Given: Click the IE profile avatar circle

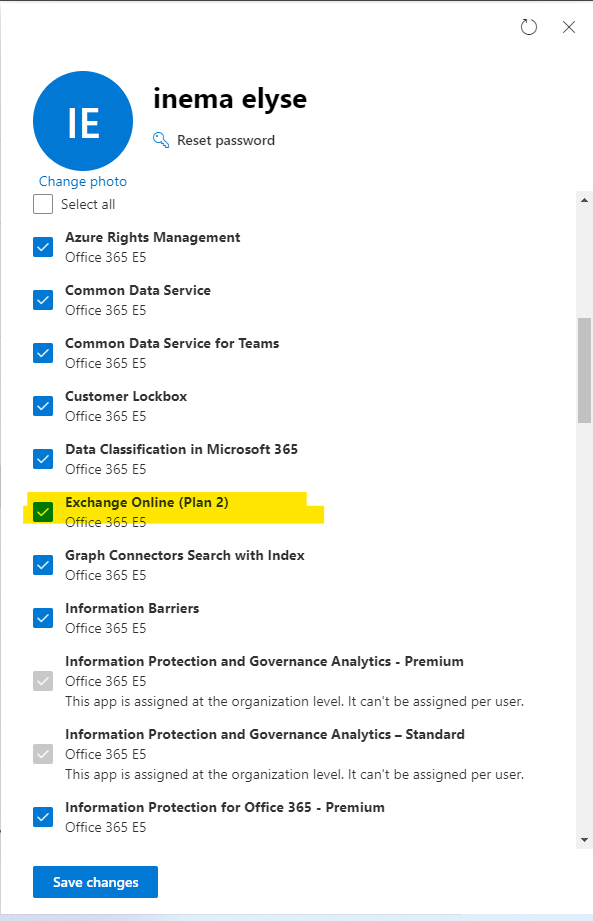Looking at the screenshot, I should (x=83, y=121).
